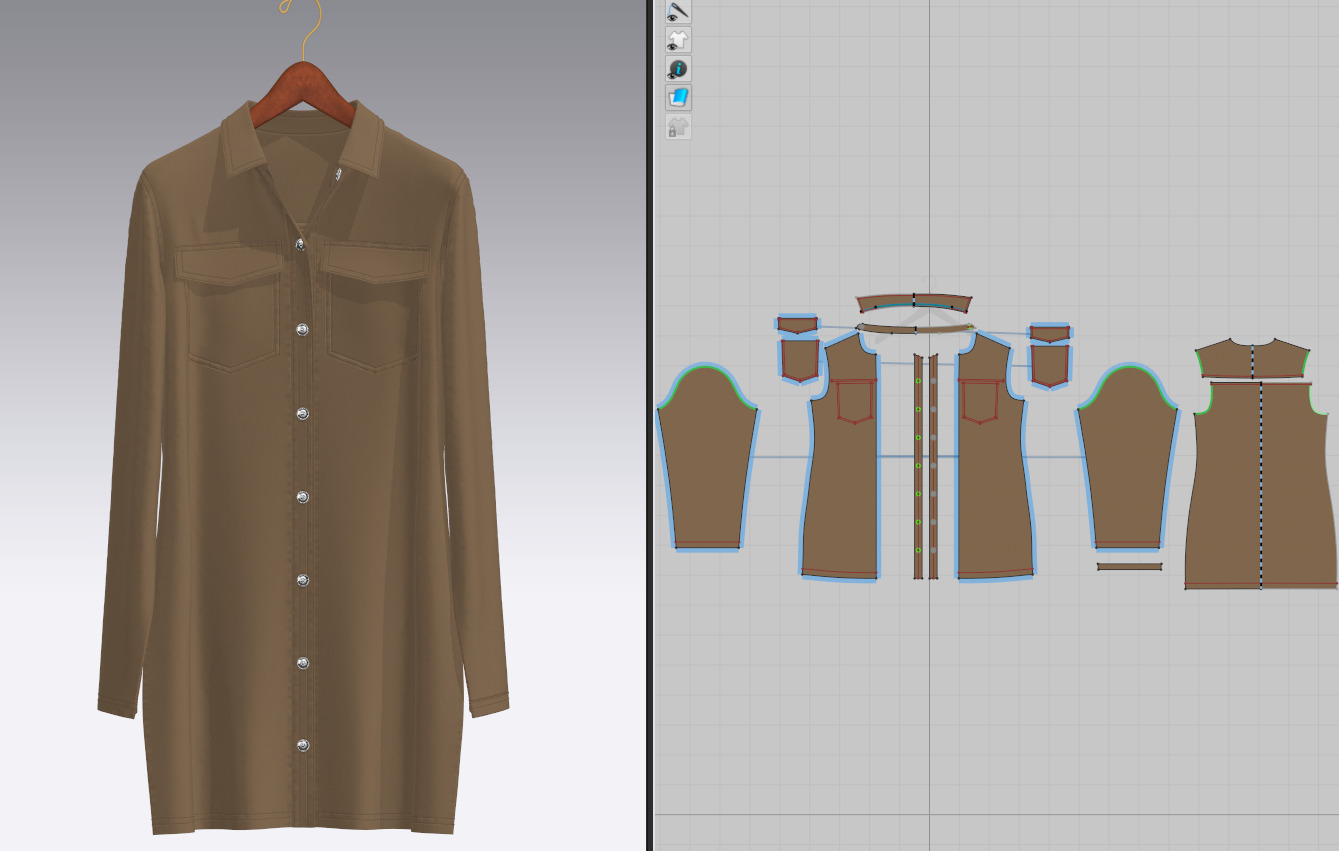1339x851 pixels.
Task: Toggle the show garment T-shirt display icon
Action: 678,40
